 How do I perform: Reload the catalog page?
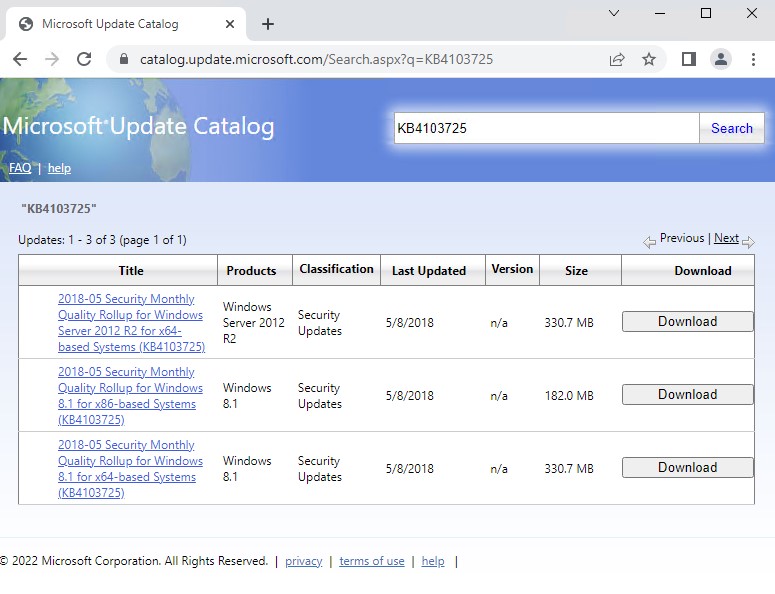84,59
